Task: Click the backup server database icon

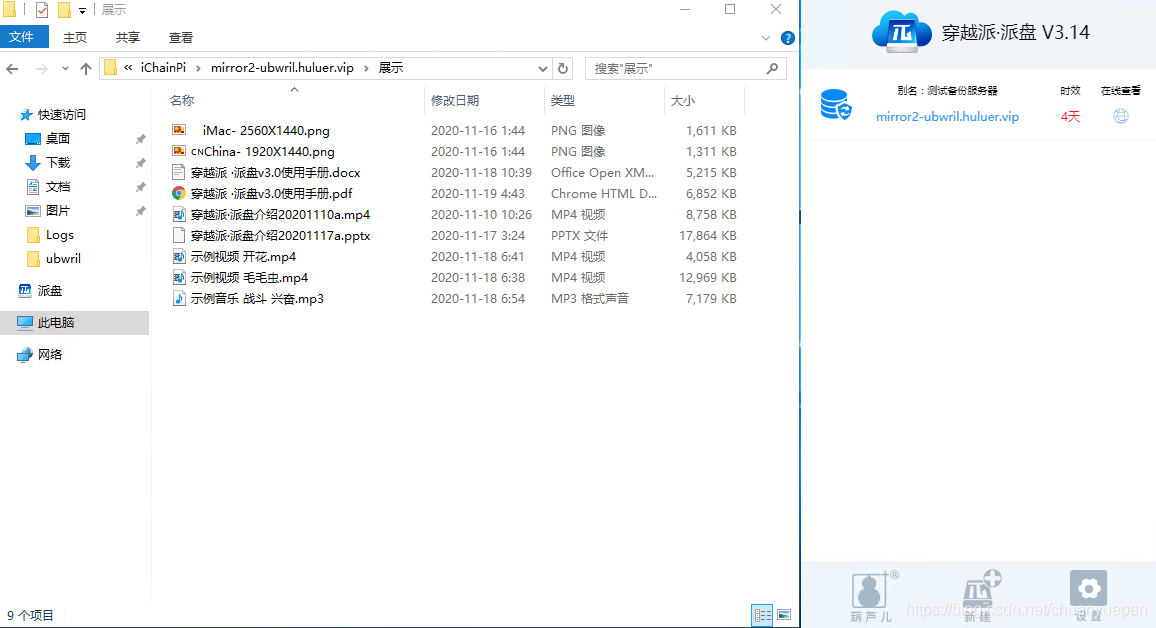Action: point(835,104)
